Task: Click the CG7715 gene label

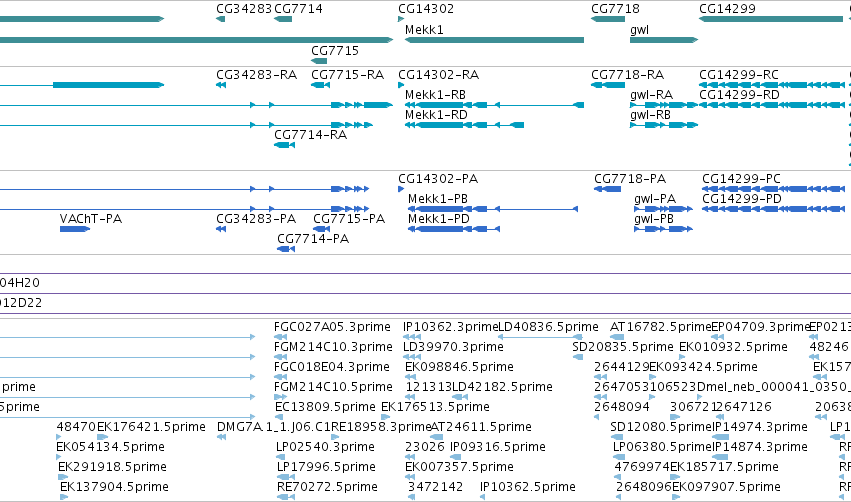Action: click(335, 50)
